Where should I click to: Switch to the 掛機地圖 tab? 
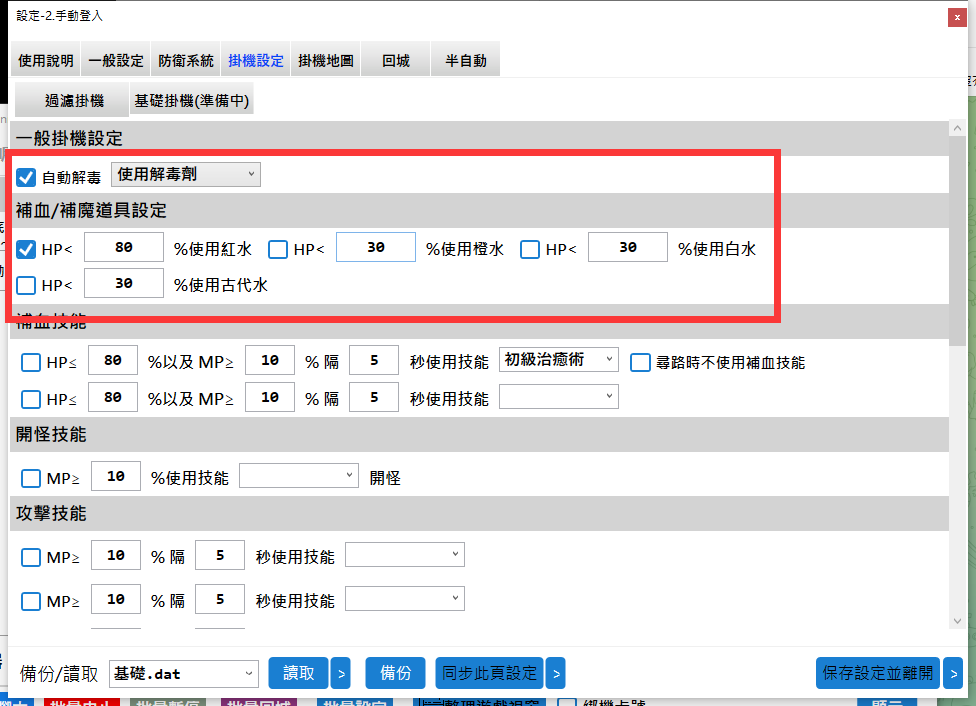[325, 61]
